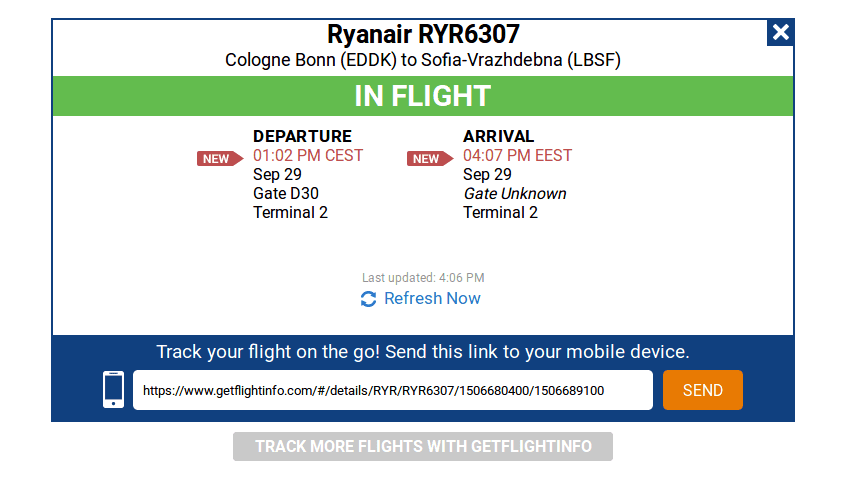
Task: Click the mobile phone icon
Action: click(x=114, y=390)
